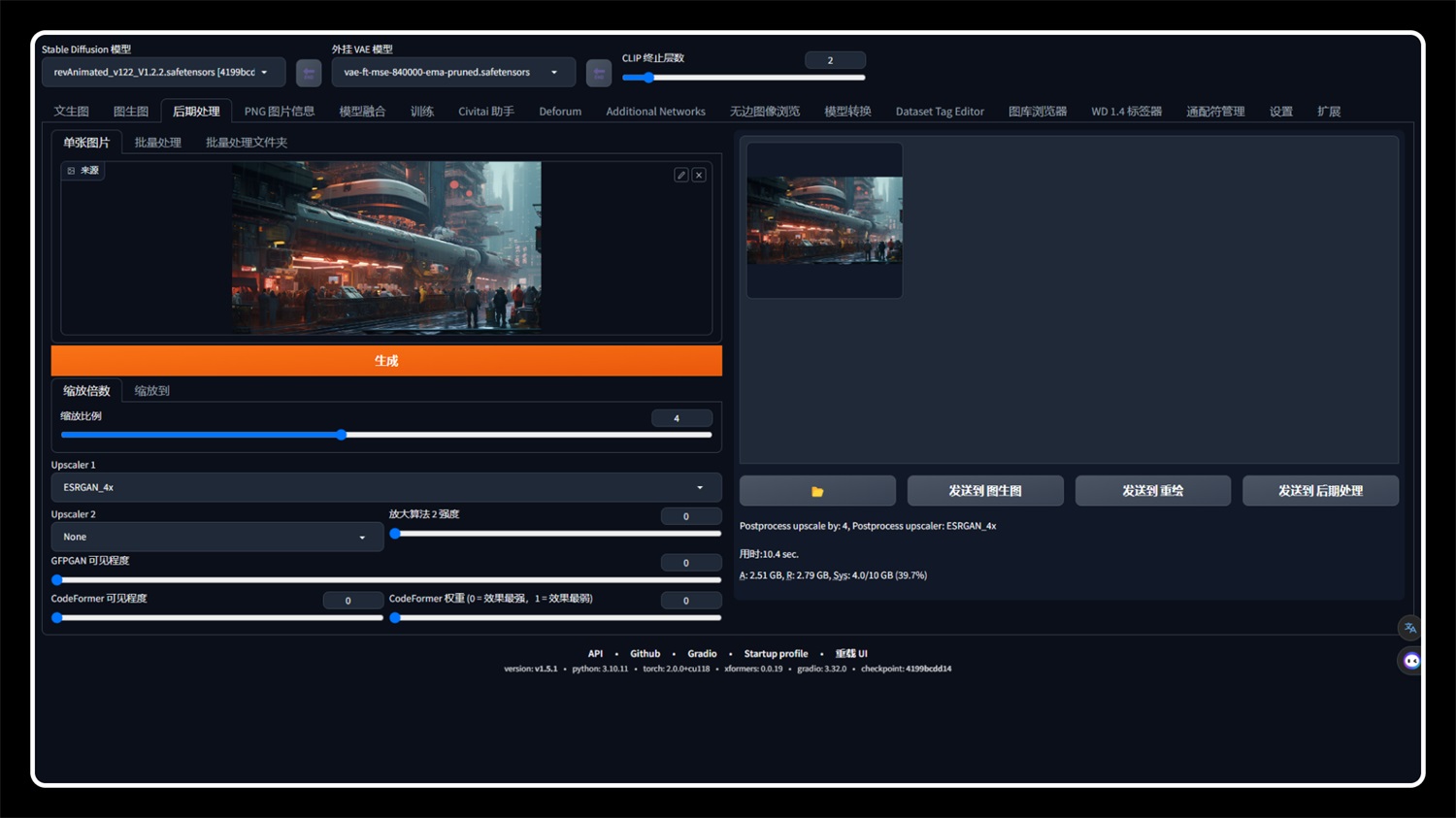Edit the source image with pencil icon
Image resolution: width=1456 pixels, height=818 pixels.
click(681, 175)
